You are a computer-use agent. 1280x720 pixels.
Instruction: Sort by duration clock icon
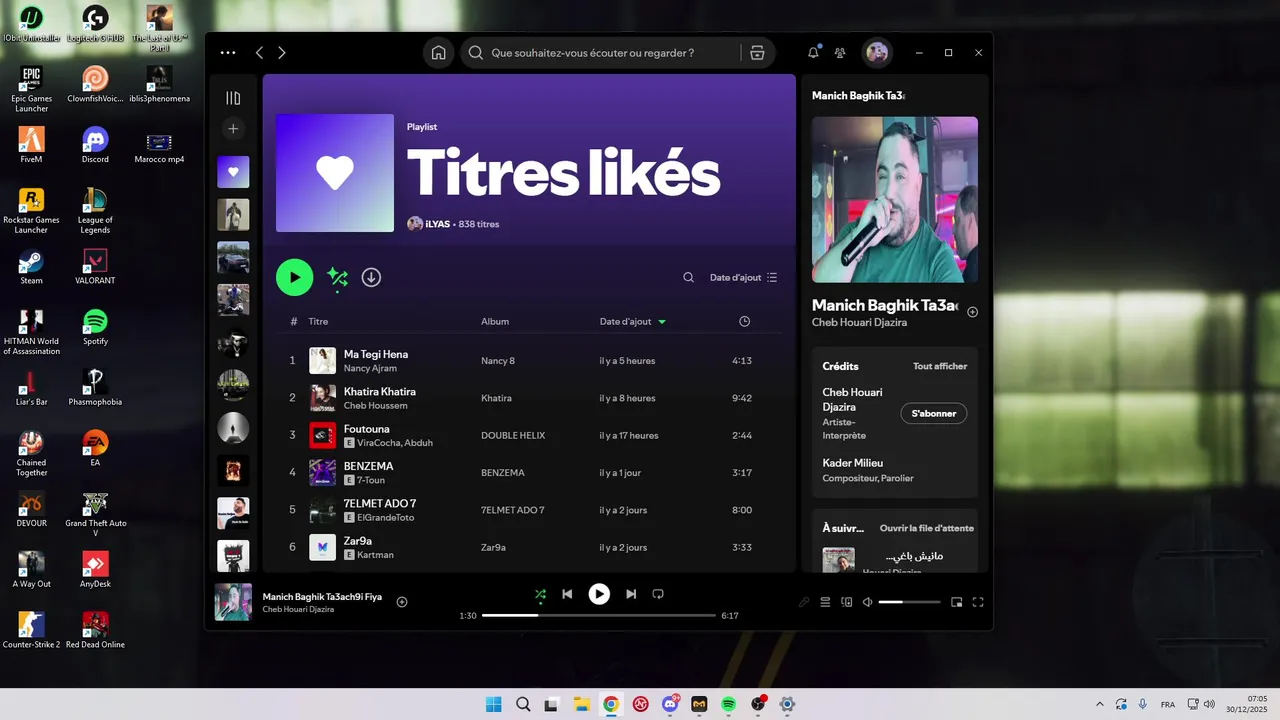point(744,322)
